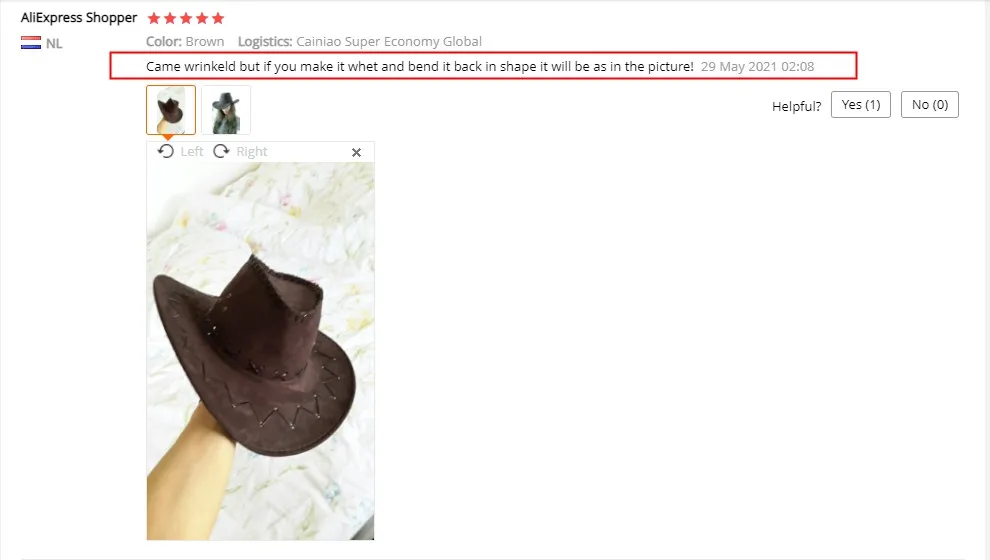Click the Left rotate label
The width and height of the screenshot is (990, 560).
coord(191,152)
